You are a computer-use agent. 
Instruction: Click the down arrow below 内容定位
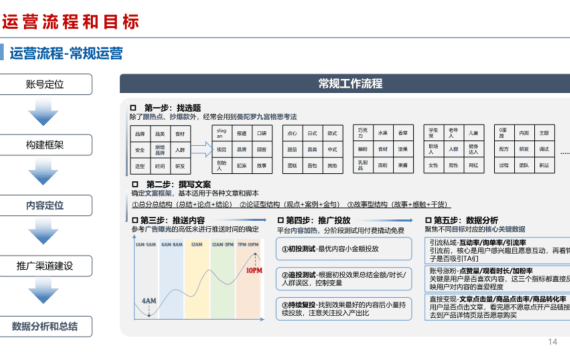pos(43,232)
